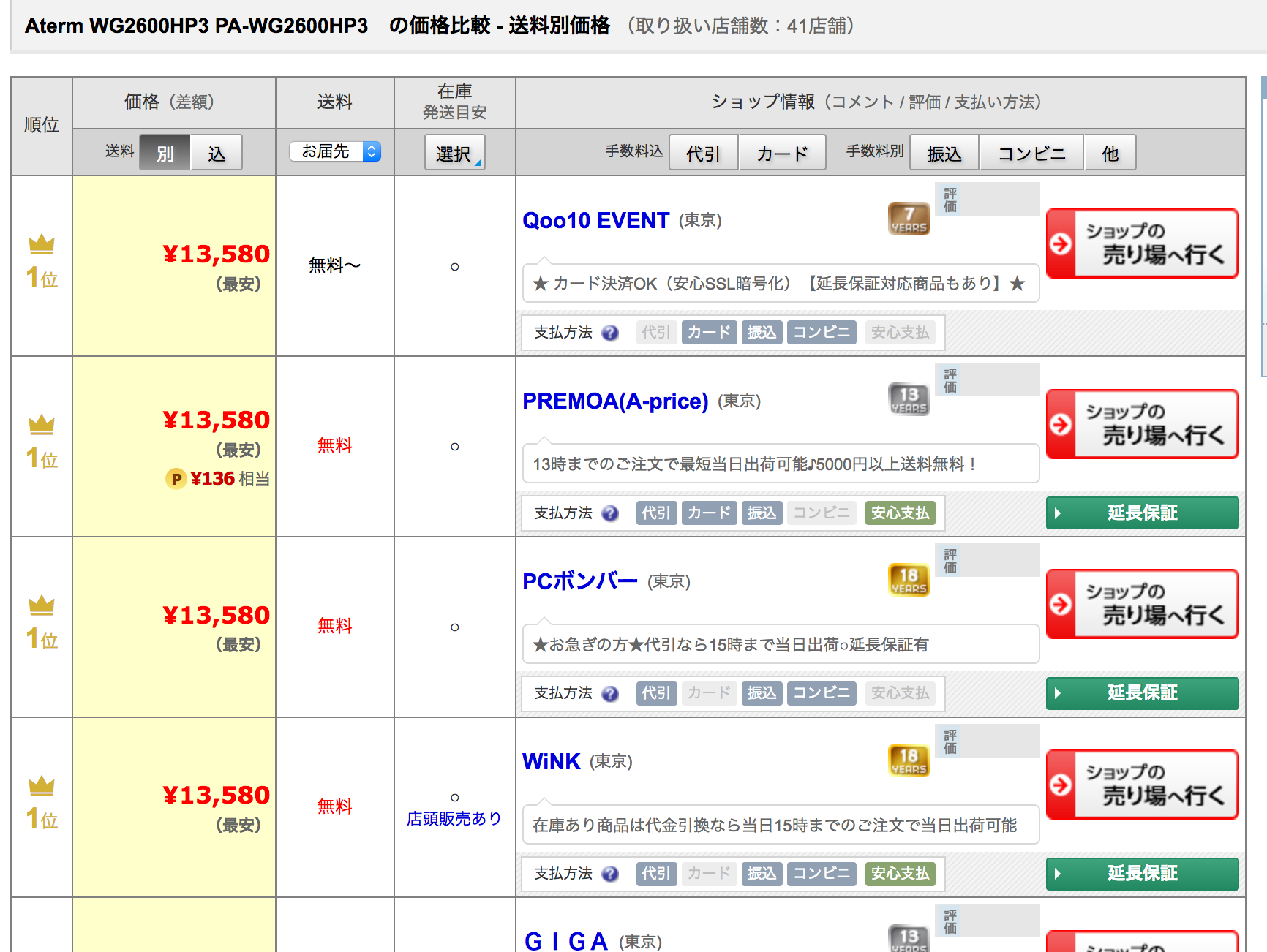
Task: Toggle the コンビニ payment filter in header
Action: point(1031,153)
